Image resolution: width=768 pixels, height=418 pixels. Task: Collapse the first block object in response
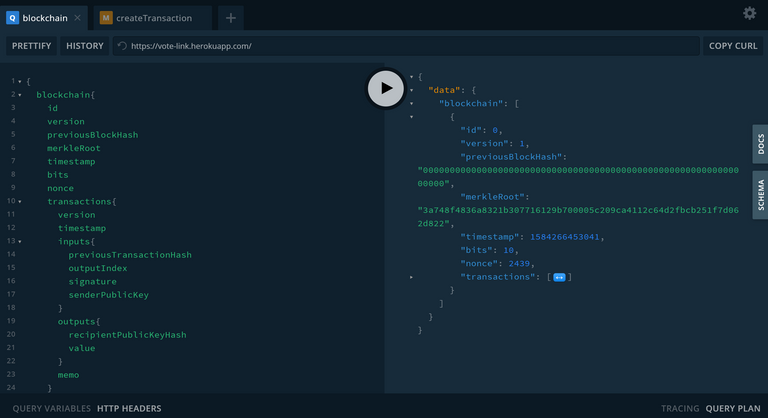411,117
